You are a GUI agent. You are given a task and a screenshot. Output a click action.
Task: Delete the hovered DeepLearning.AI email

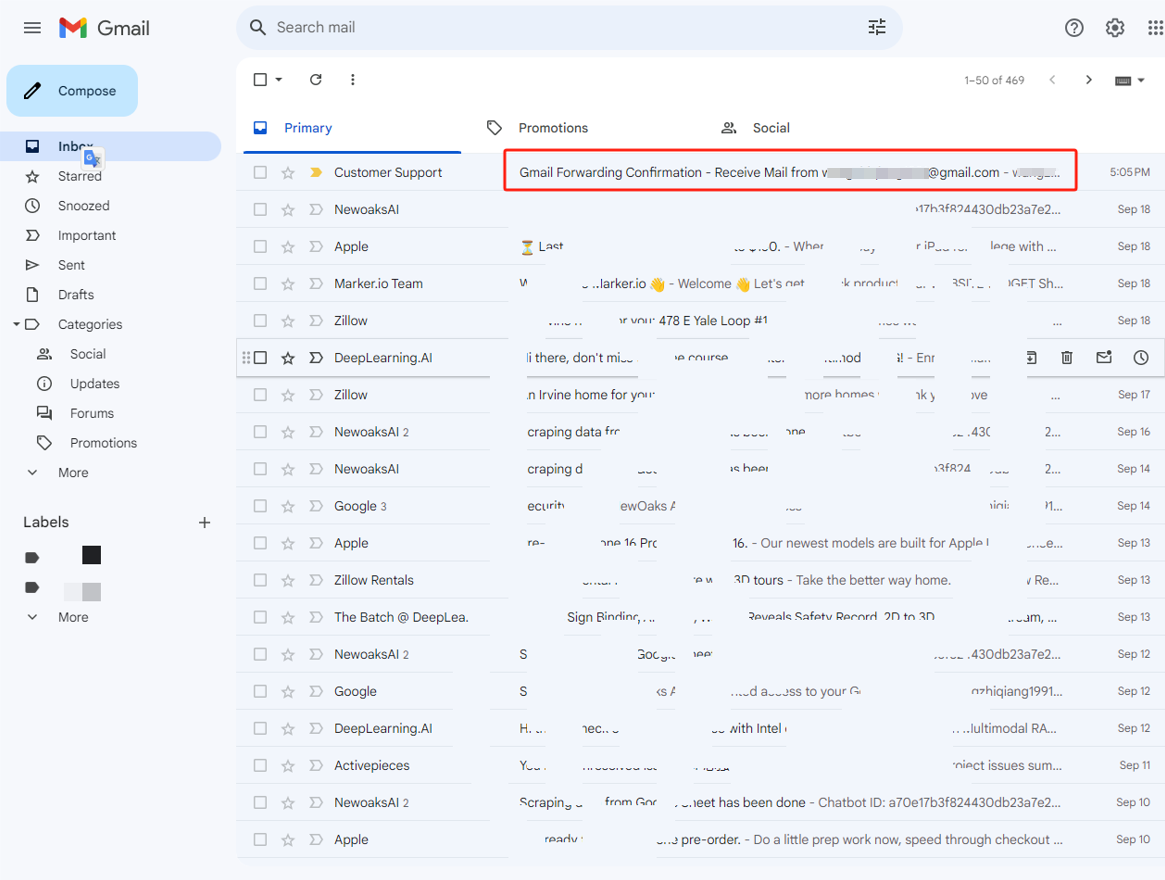tap(1067, 358)
